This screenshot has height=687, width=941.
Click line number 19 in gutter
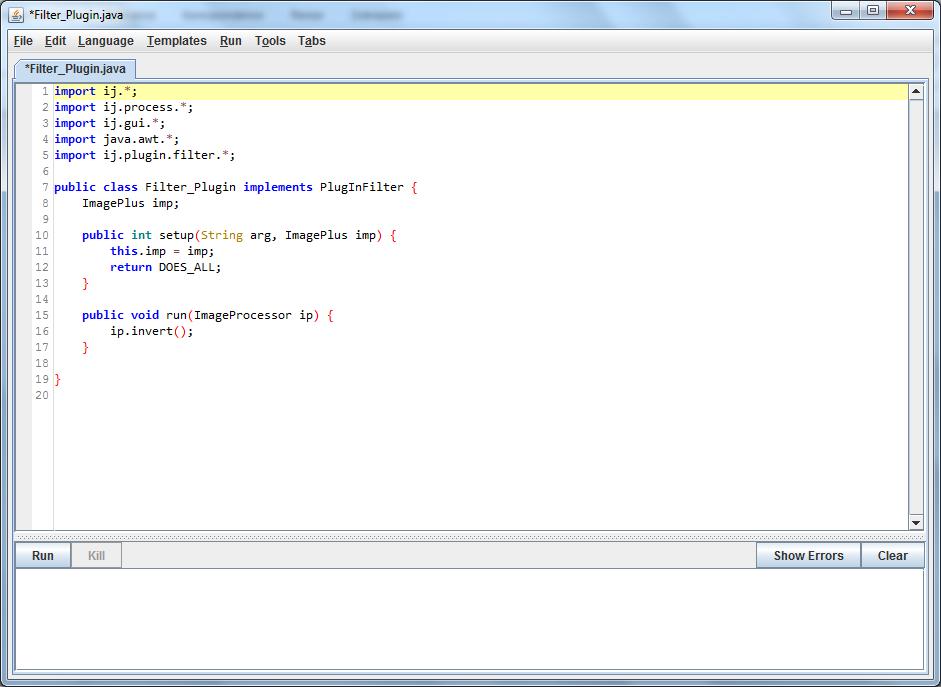point(41,379)
